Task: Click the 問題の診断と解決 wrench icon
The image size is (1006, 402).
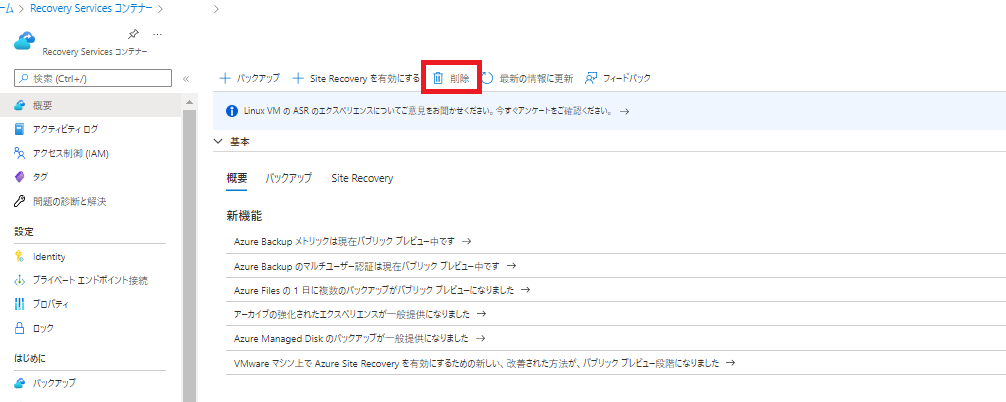Action: click(20, 201)
